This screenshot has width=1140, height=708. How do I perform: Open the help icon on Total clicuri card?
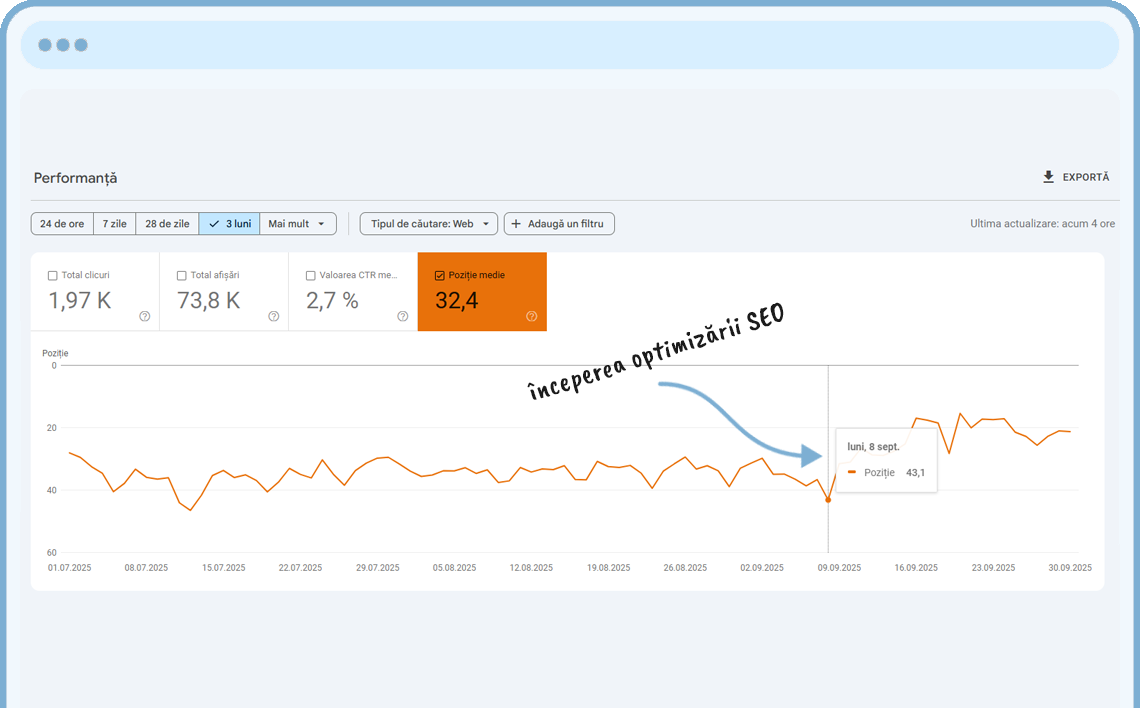(x=144, y=315)
